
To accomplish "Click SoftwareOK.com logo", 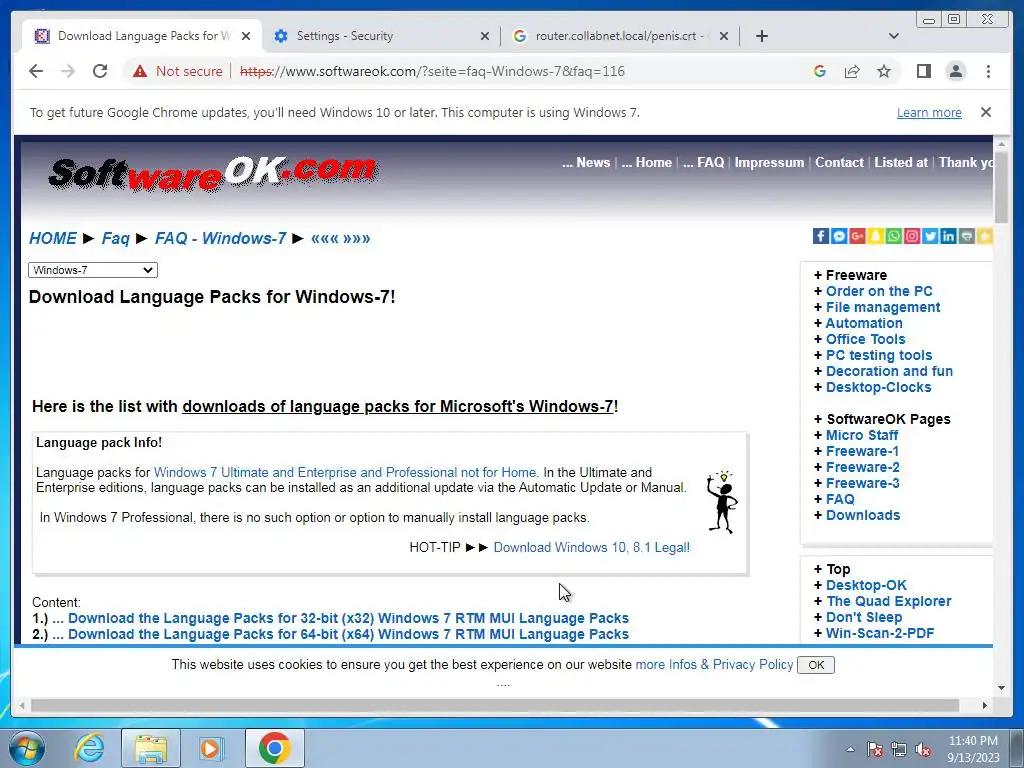I will (x=213, y=174).
